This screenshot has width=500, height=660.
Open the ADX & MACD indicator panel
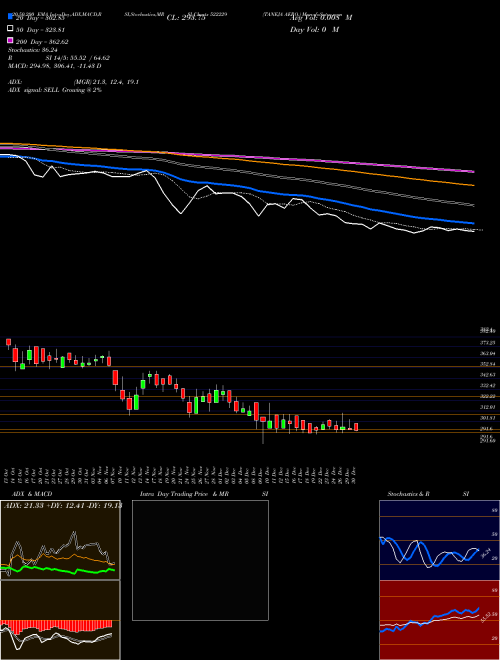pyautogui.click(x=60, y=580)
